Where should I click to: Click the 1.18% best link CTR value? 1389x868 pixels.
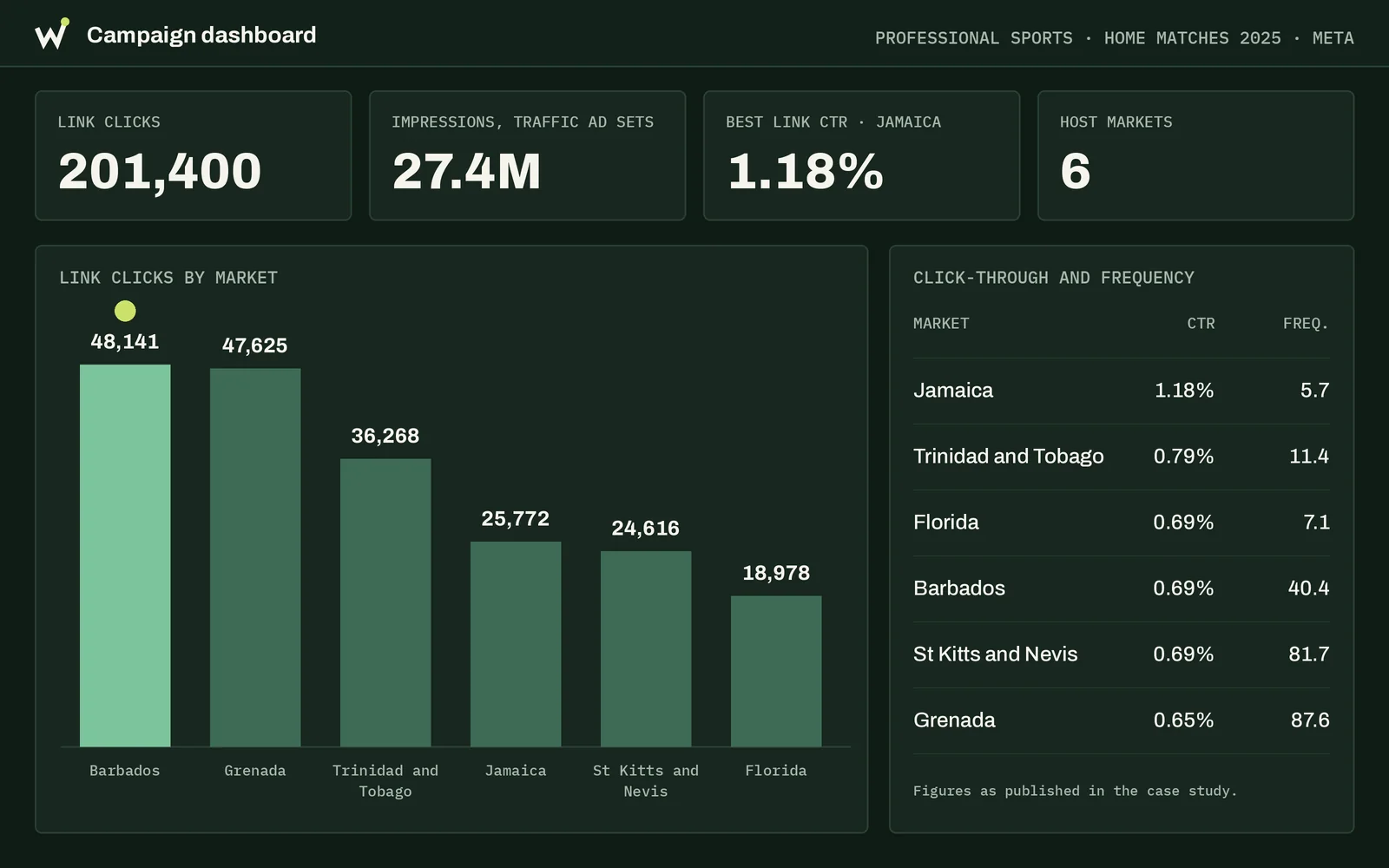(806, 171)
